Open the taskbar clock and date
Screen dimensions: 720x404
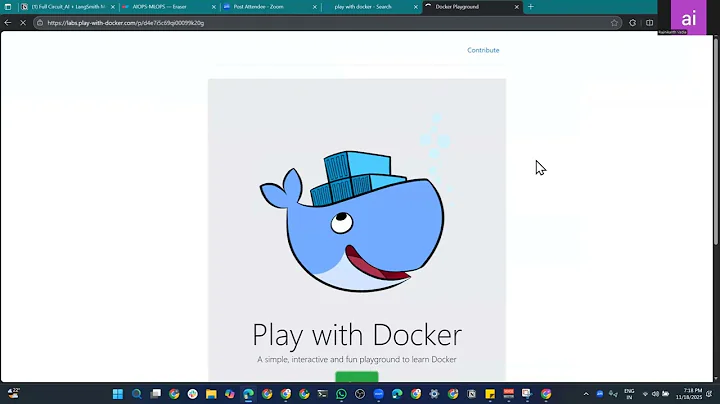(689, 394)
